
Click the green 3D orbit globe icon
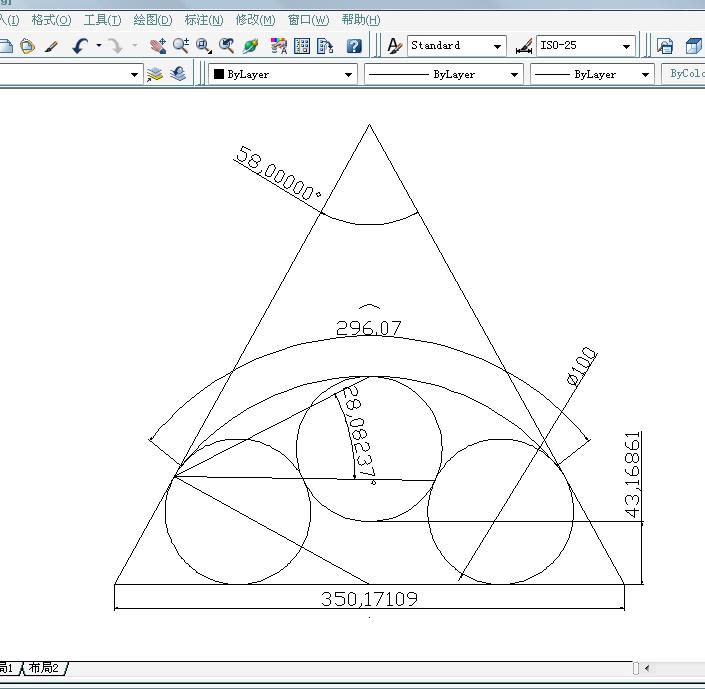point(250,46)
